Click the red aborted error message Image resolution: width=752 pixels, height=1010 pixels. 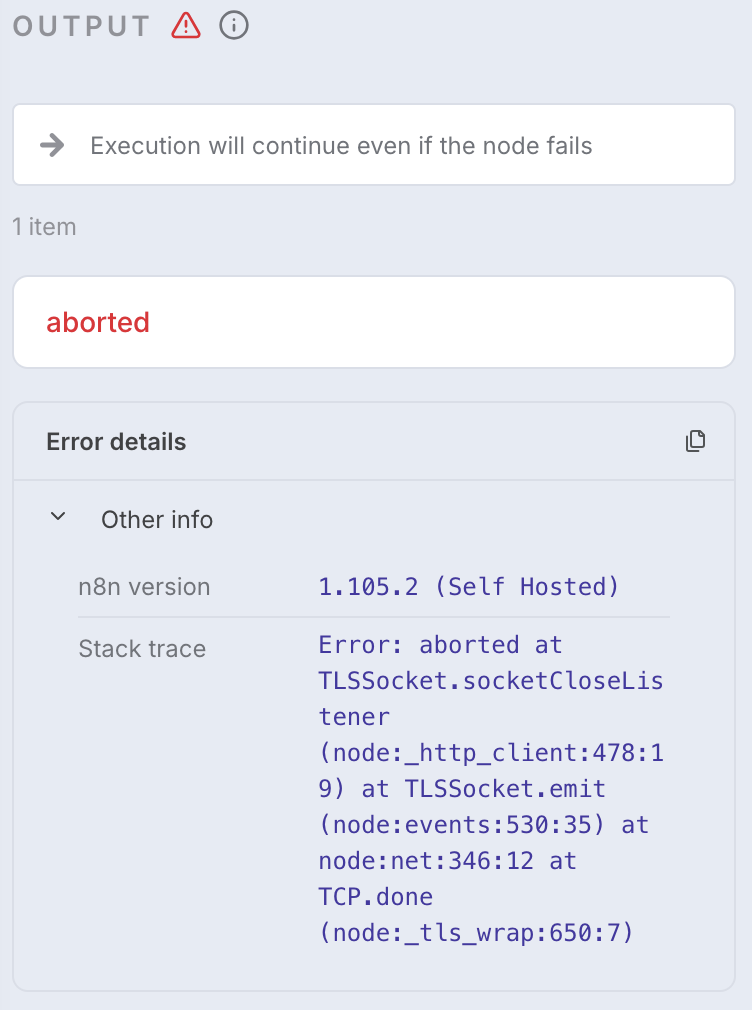coord(98,322)
